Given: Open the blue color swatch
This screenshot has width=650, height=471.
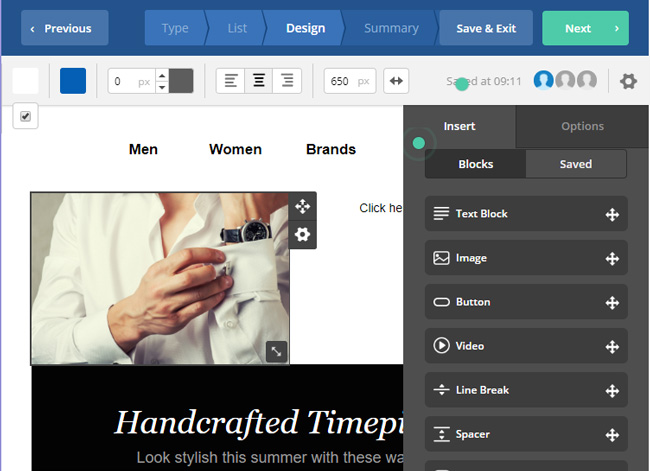Looking at the screenshot, I should (x=73, y=81).
